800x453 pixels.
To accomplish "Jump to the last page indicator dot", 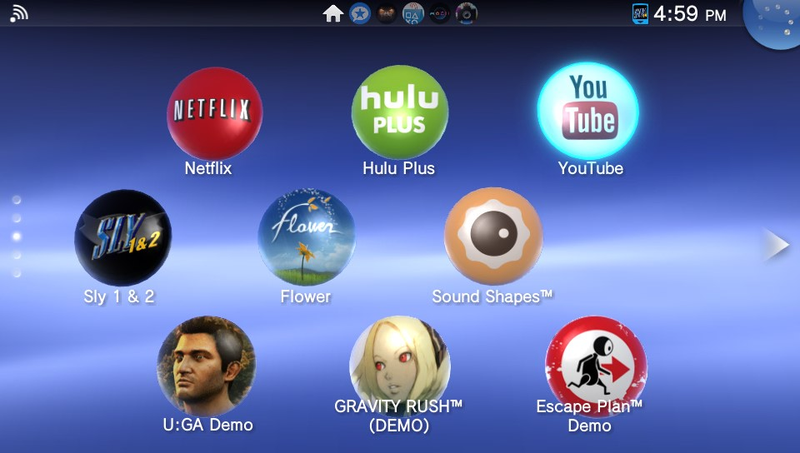I will click(17, 273).
